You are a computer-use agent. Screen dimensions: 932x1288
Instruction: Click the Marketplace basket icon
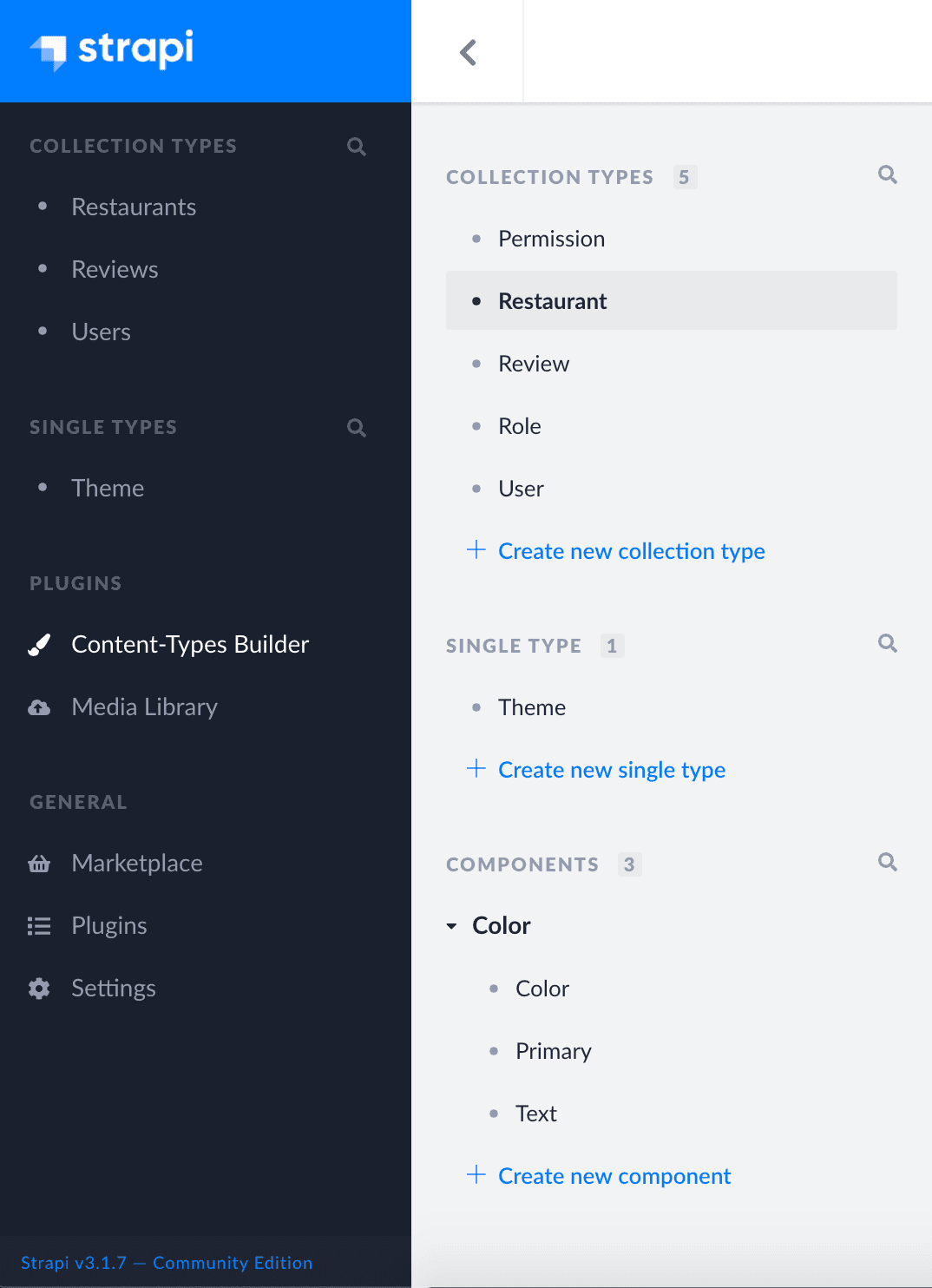[x=39, y=864]
